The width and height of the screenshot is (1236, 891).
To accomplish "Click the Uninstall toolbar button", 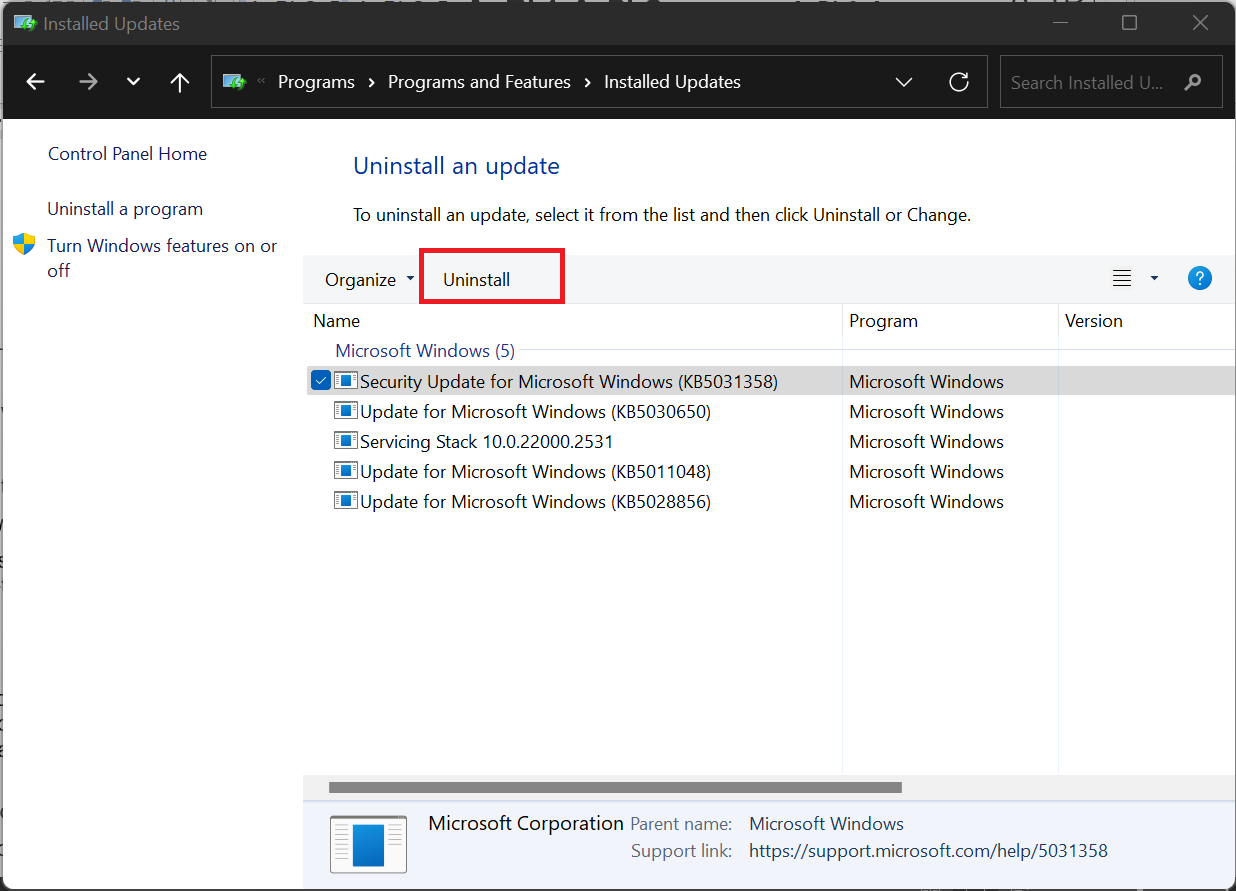I will [477, 280].
